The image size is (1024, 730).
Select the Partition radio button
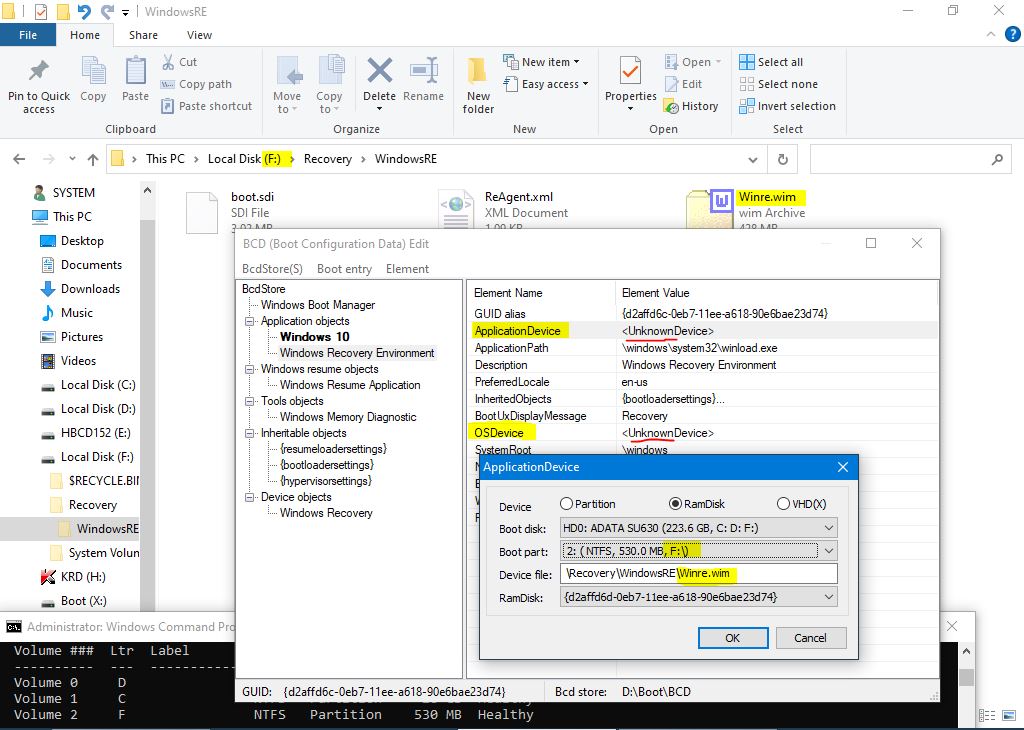click(x=567, y=504)
